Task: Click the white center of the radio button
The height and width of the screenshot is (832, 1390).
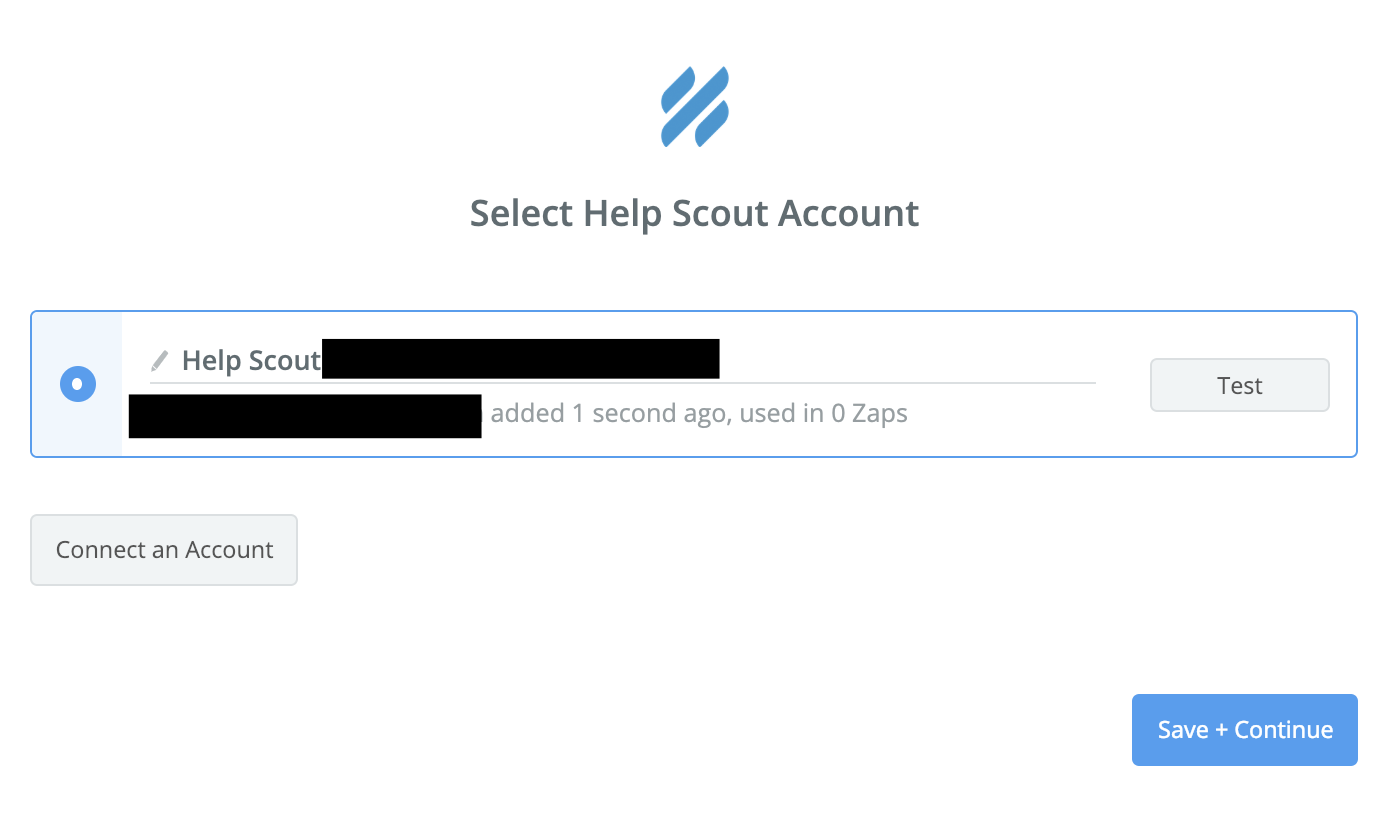Action: click(x=77, y=385)
